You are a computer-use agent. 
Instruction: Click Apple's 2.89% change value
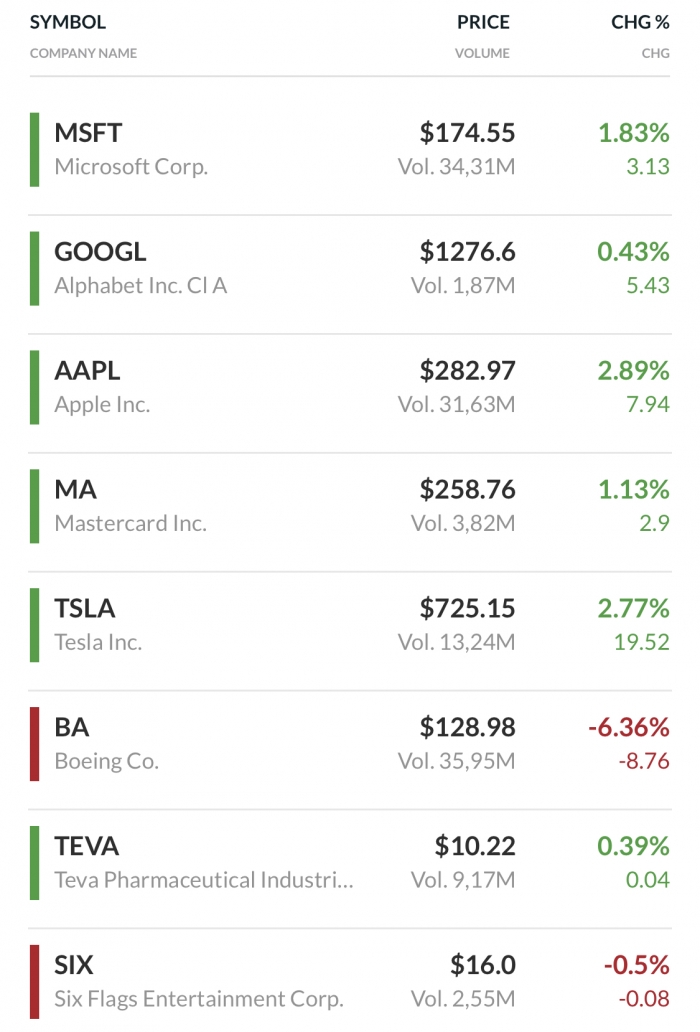(x=633, y=371)
